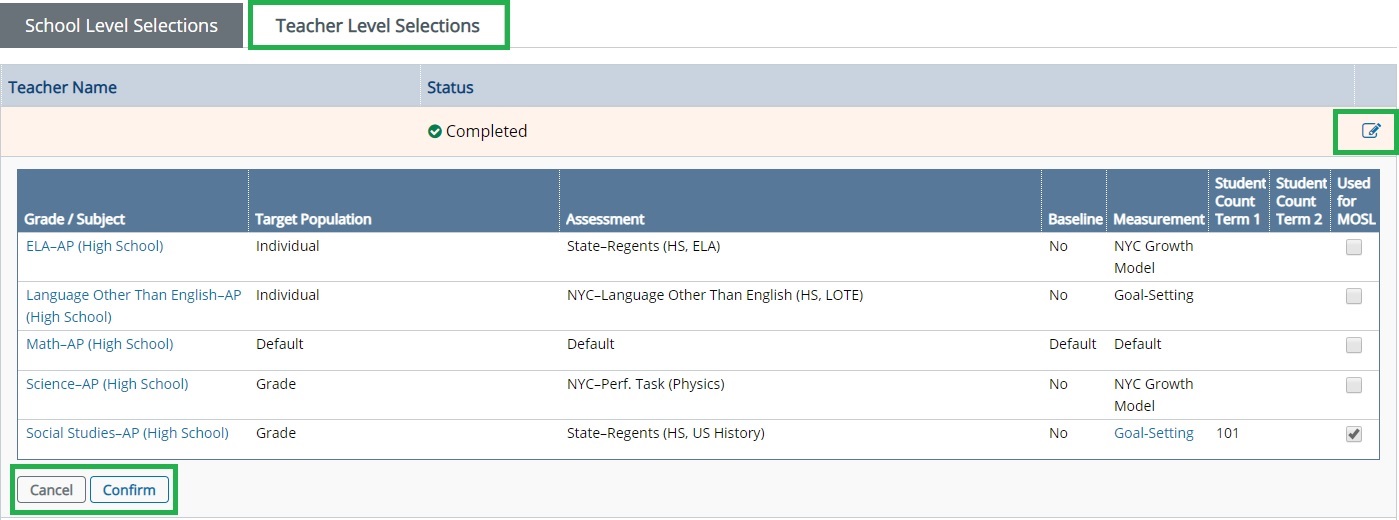Tick Used for MOSL checkbox for Science–AP

pyautogui.click(x=1353, y=385)
